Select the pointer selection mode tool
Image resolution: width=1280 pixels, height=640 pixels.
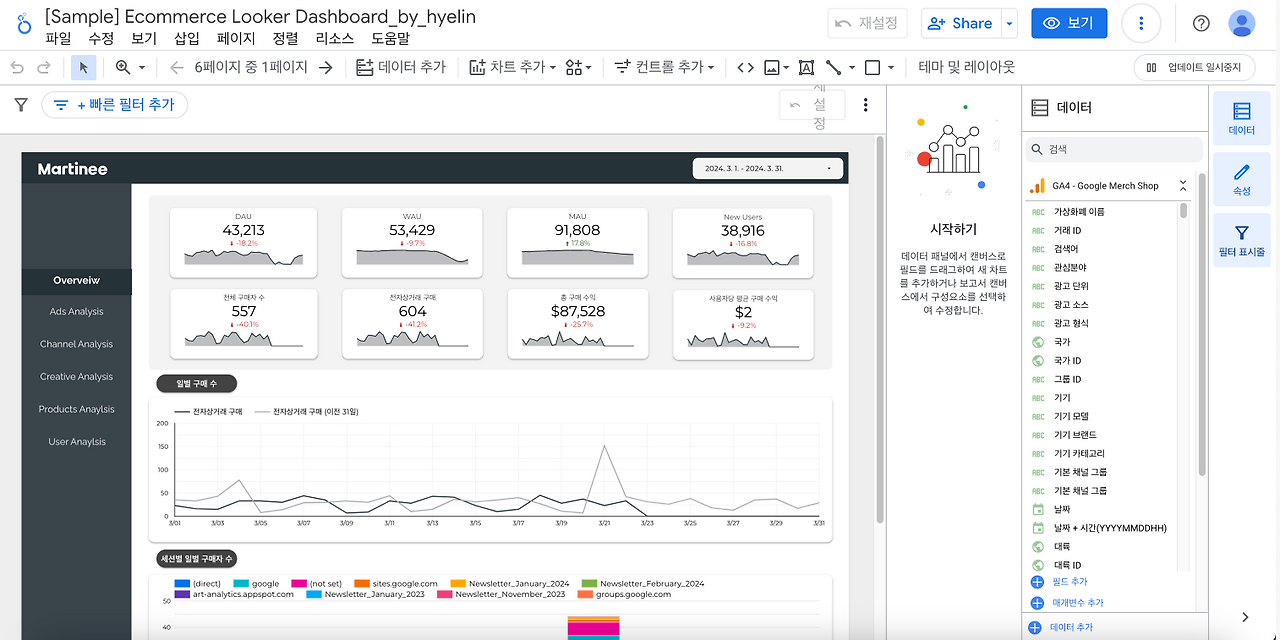pos(84,67)
